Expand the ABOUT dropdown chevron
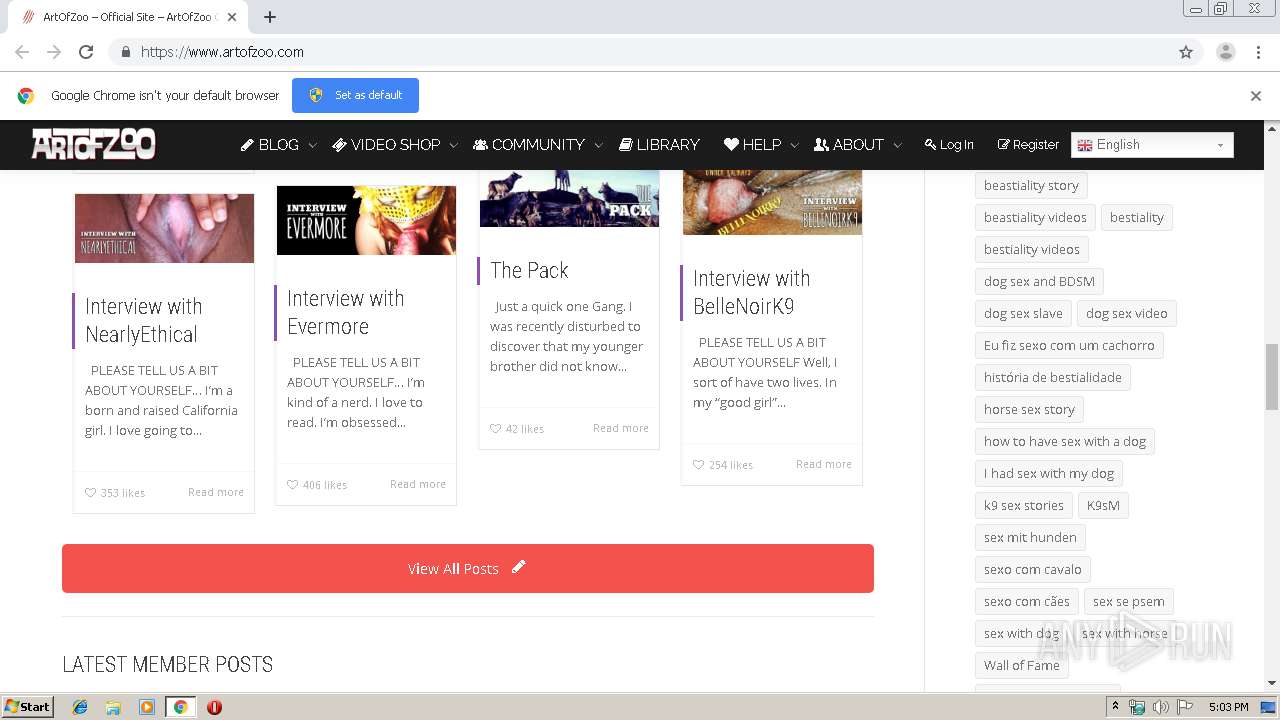Viewport: 1280px width, 720px height. tap(897, 146)
